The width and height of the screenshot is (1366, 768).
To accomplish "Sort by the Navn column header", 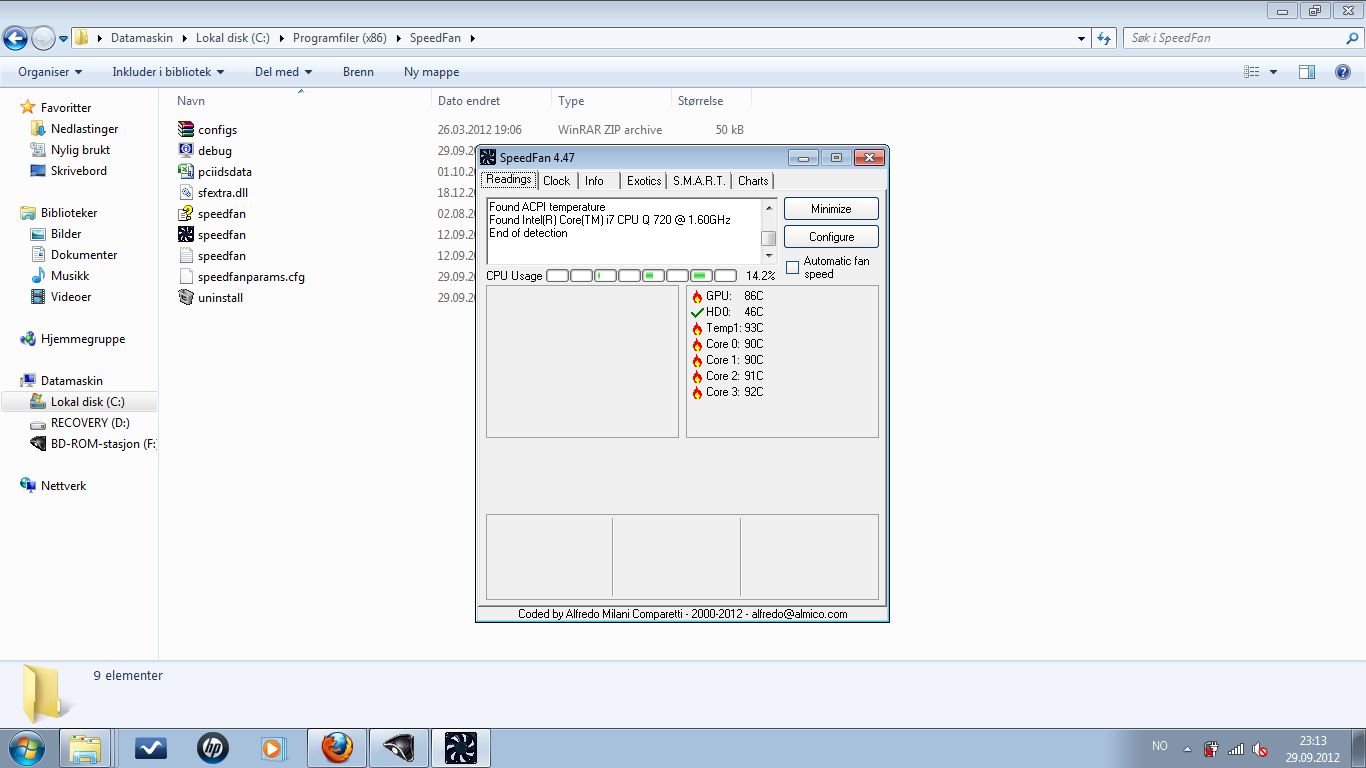I will [302, 101].
